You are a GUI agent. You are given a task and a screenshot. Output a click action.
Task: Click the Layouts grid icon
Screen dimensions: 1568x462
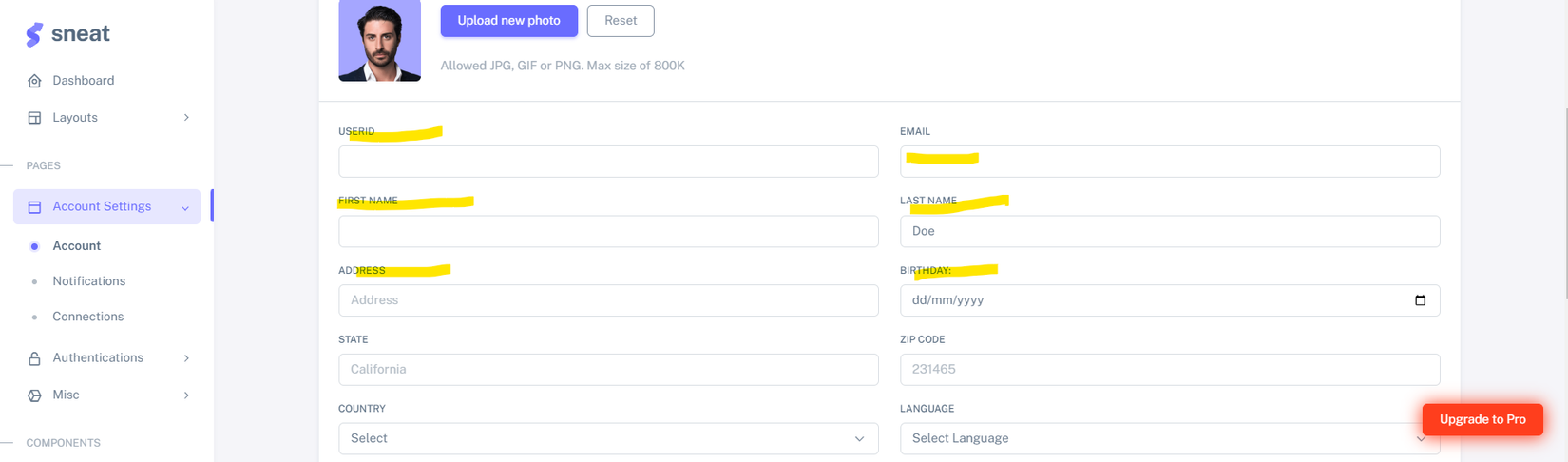tap(34, 118)
